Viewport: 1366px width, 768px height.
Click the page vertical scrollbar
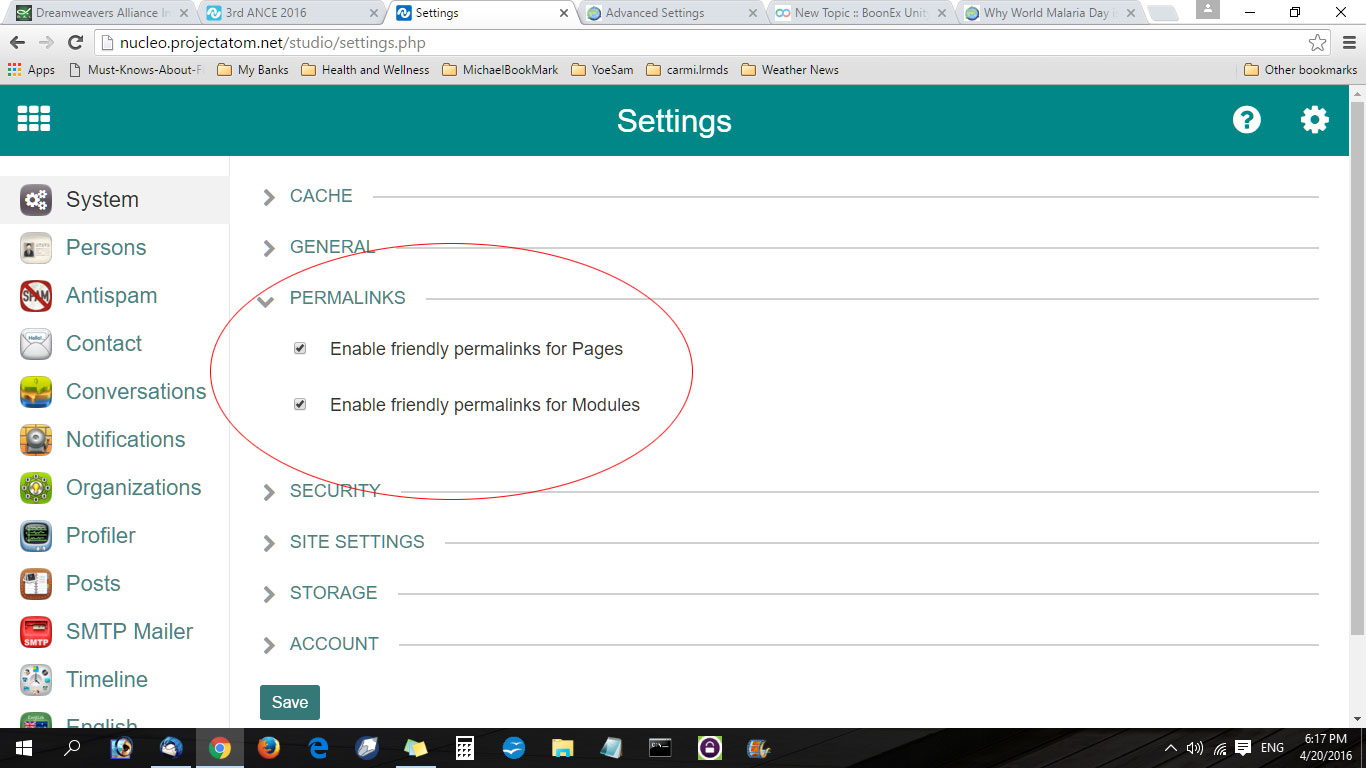coord(1357,370)
